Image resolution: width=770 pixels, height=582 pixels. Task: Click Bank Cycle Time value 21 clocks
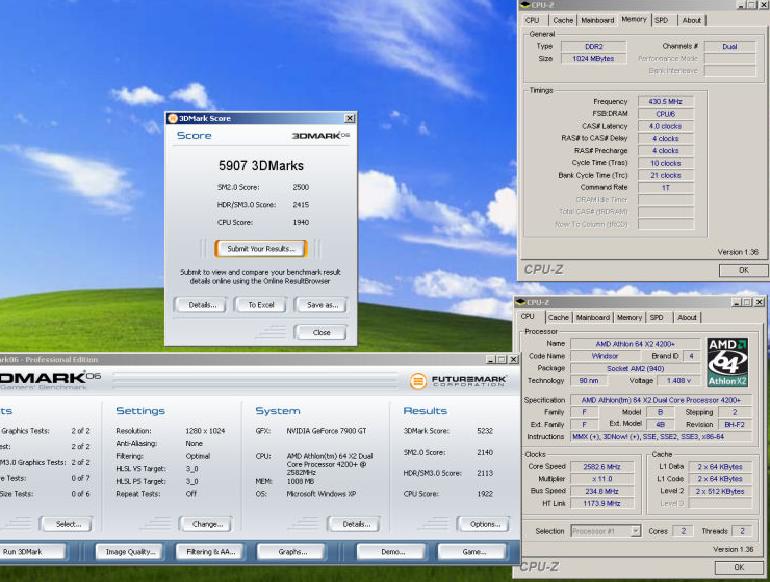click(x=665, y=175)
